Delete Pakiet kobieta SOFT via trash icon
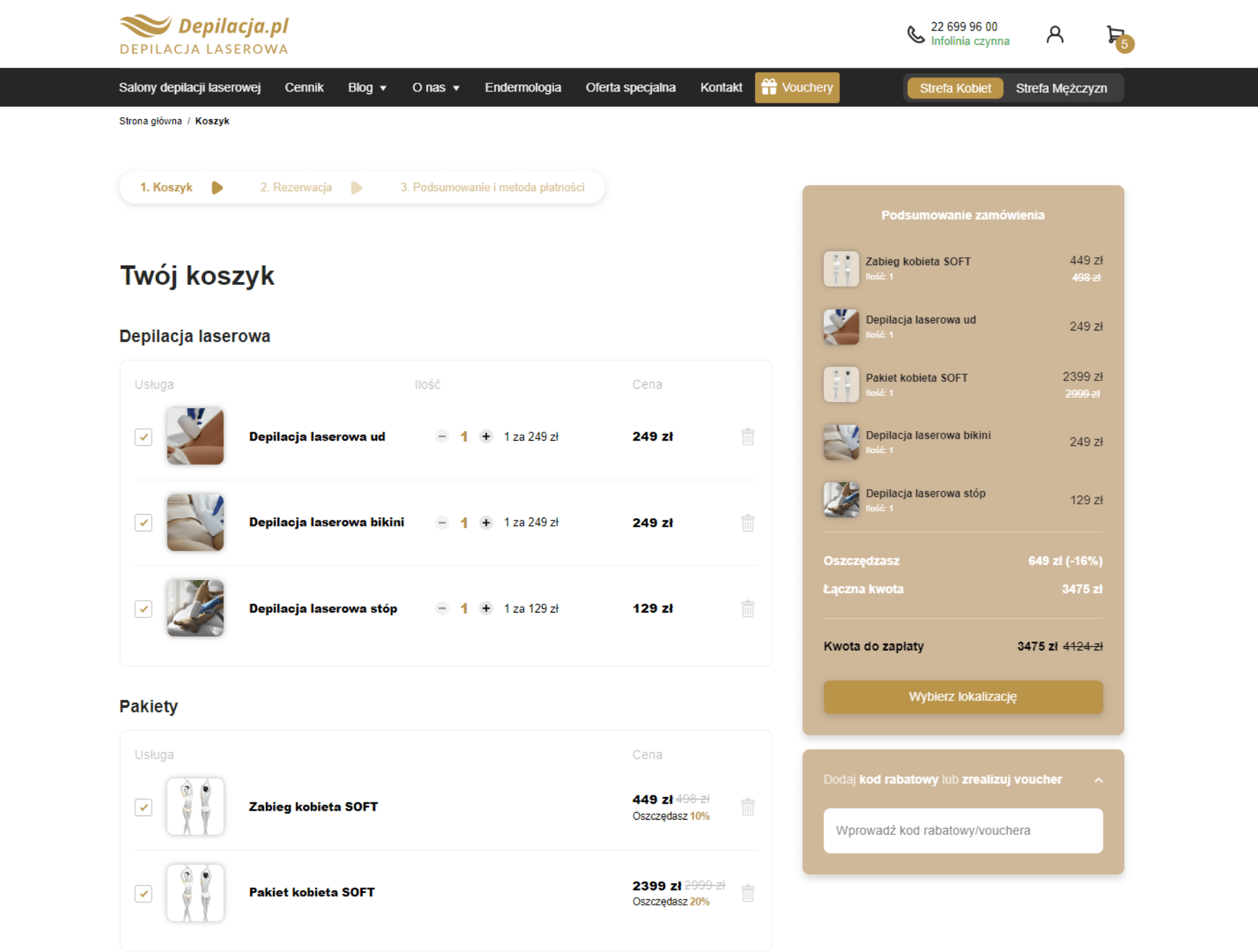1258x952 pixels. click(x=747, y=893)
